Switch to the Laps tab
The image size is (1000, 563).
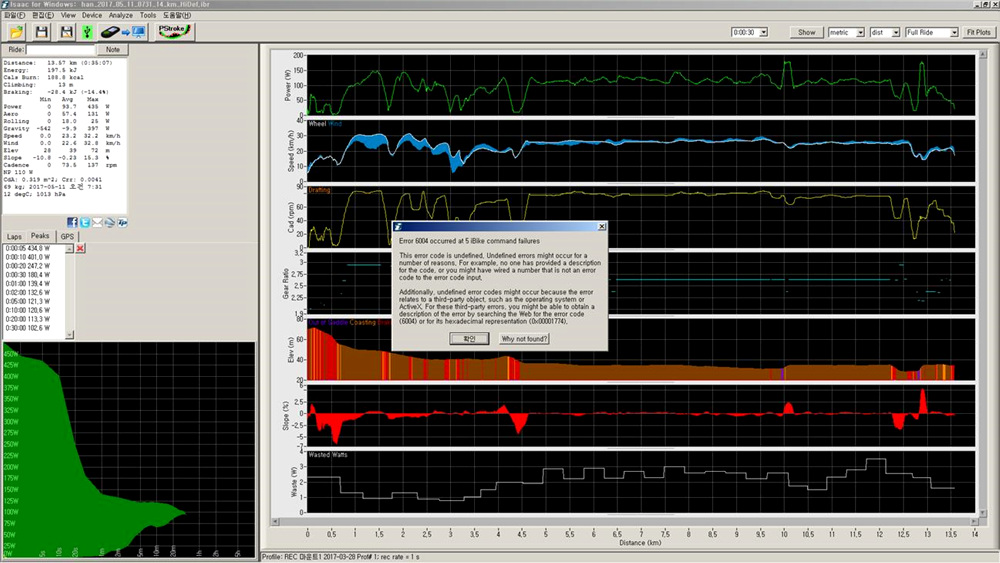point(14,236)
